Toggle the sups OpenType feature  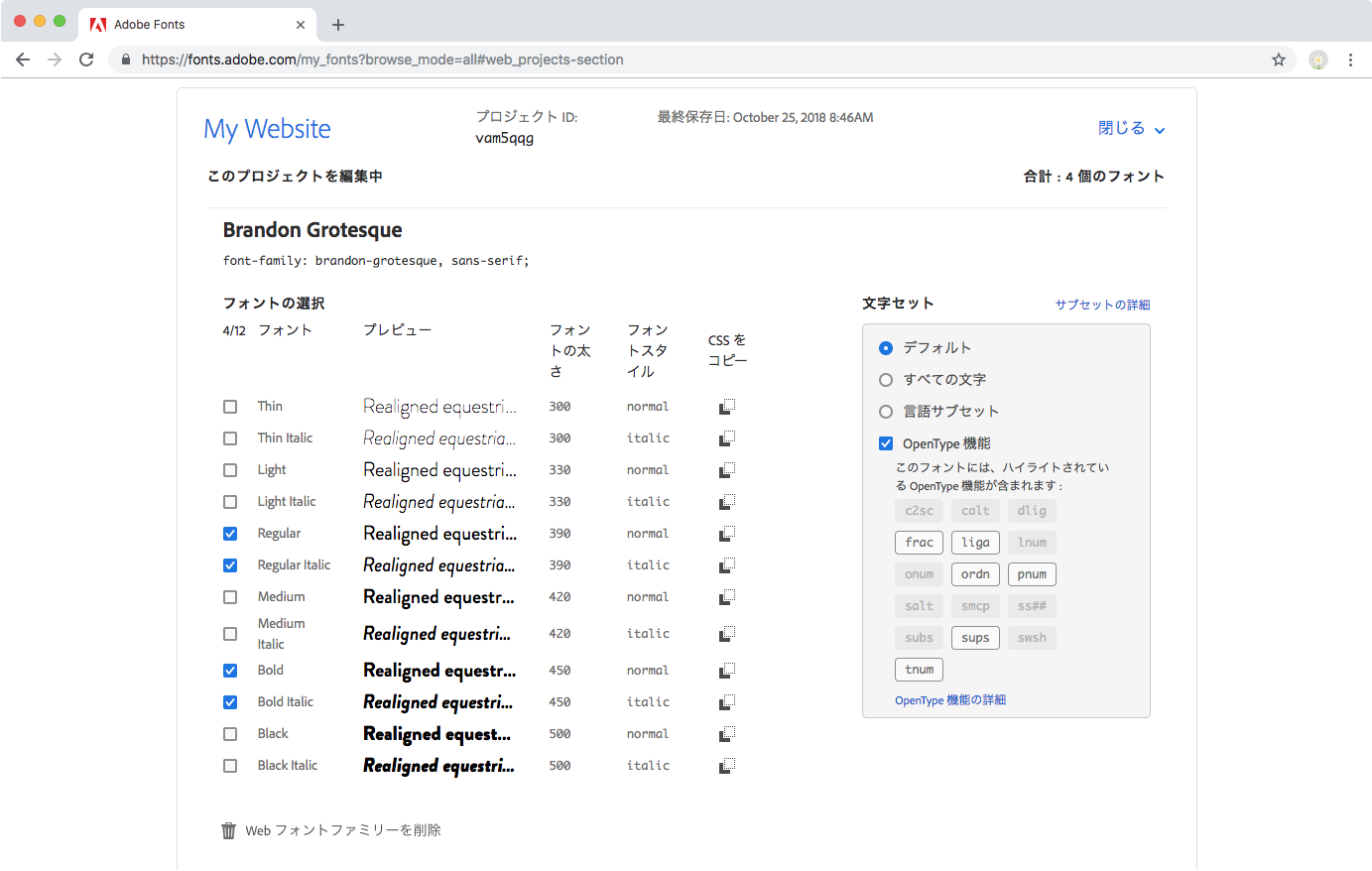click(x=975, y=638)
